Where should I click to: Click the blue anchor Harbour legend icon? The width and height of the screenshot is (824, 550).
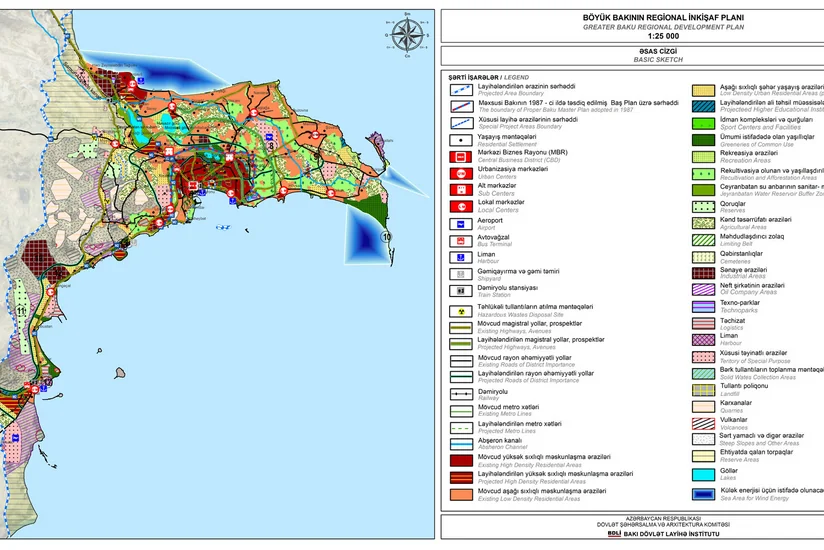click(x=461, y=257)
